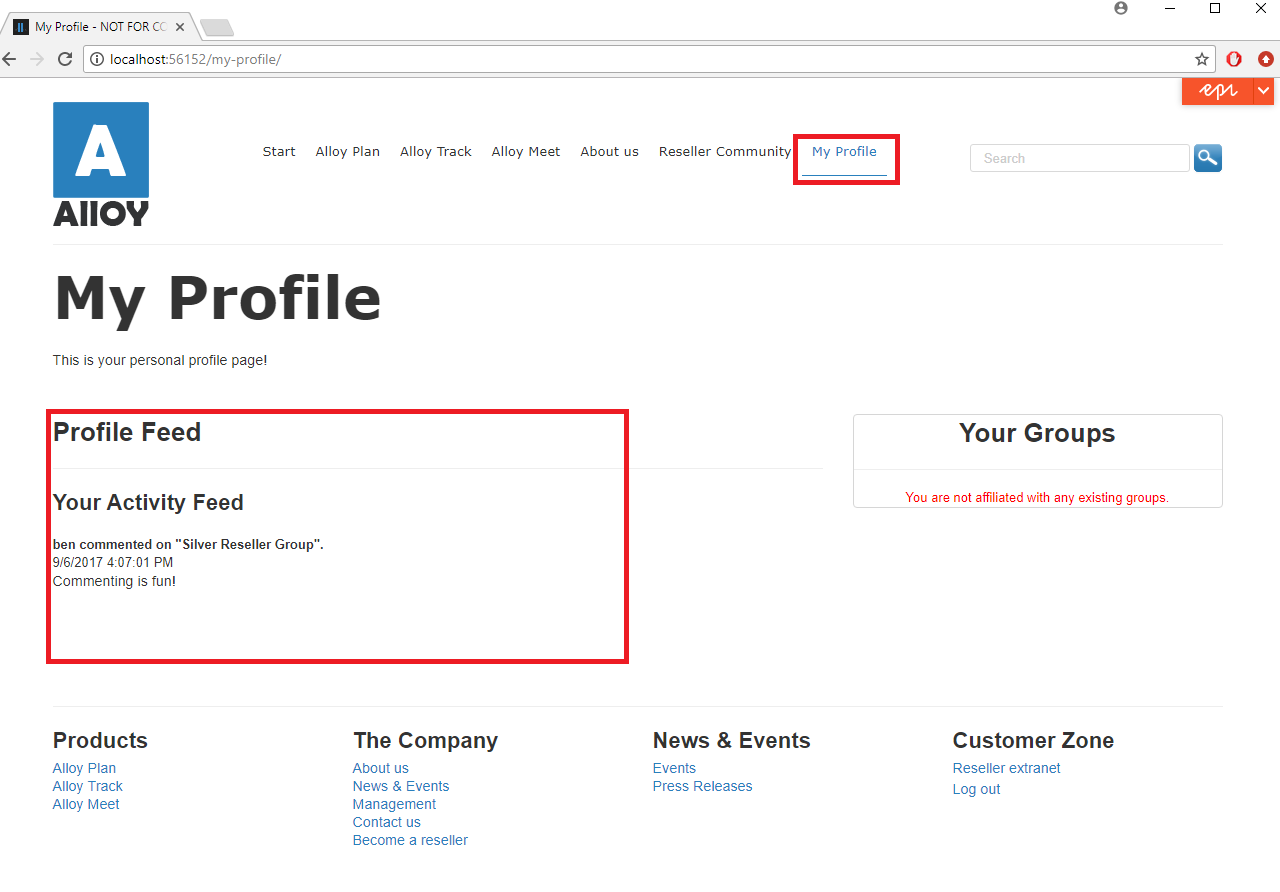The height and width of the screenshot is (892, 1280).
Task: Click the site information icon in address bar
Action: (x=95, y=59)
